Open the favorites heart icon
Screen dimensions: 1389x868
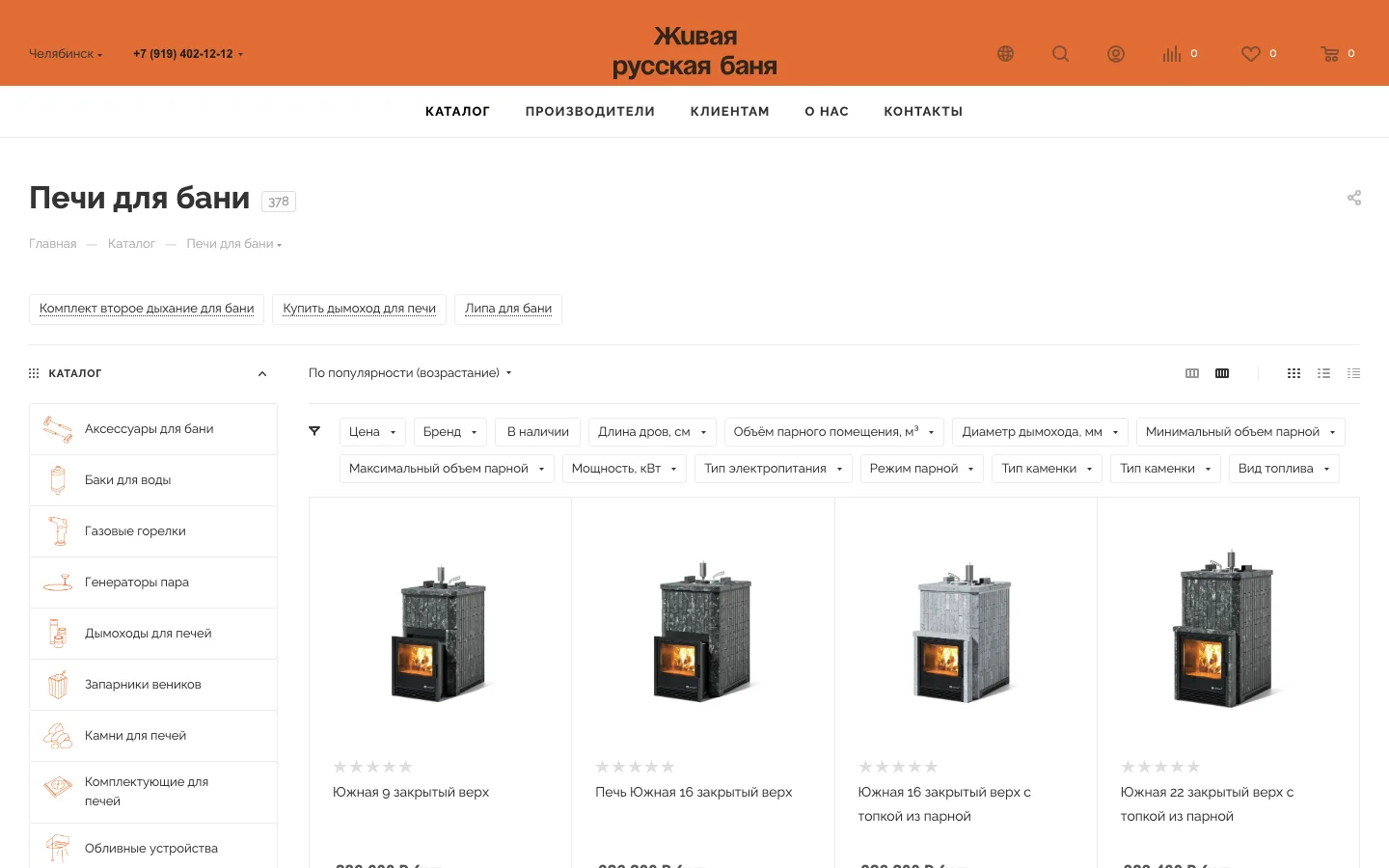coord(1251,54)
